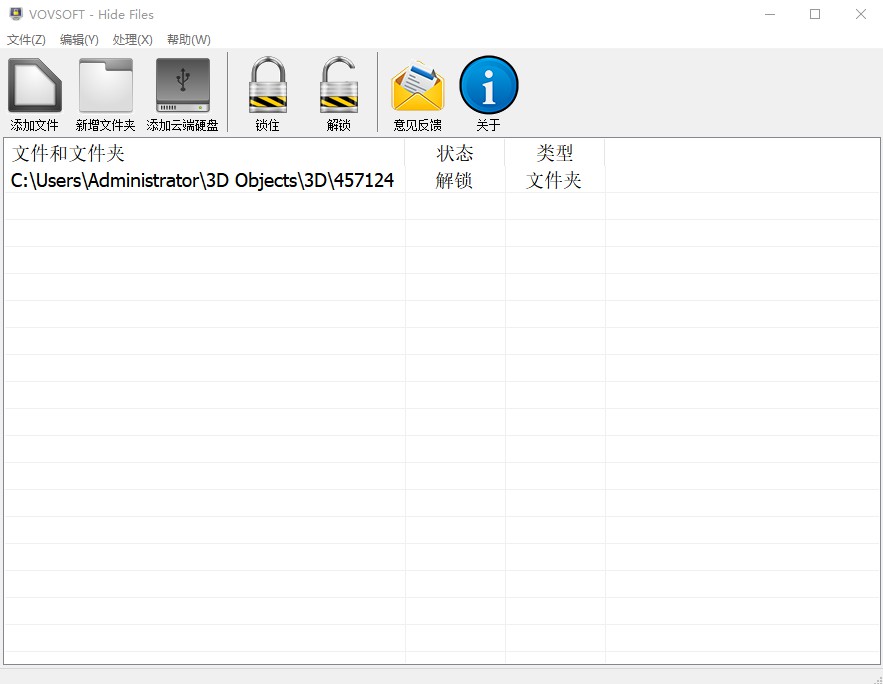Click the resize grip in the status bar corner
The height and width of the screenshot is (684, 883).
(877, 679)
